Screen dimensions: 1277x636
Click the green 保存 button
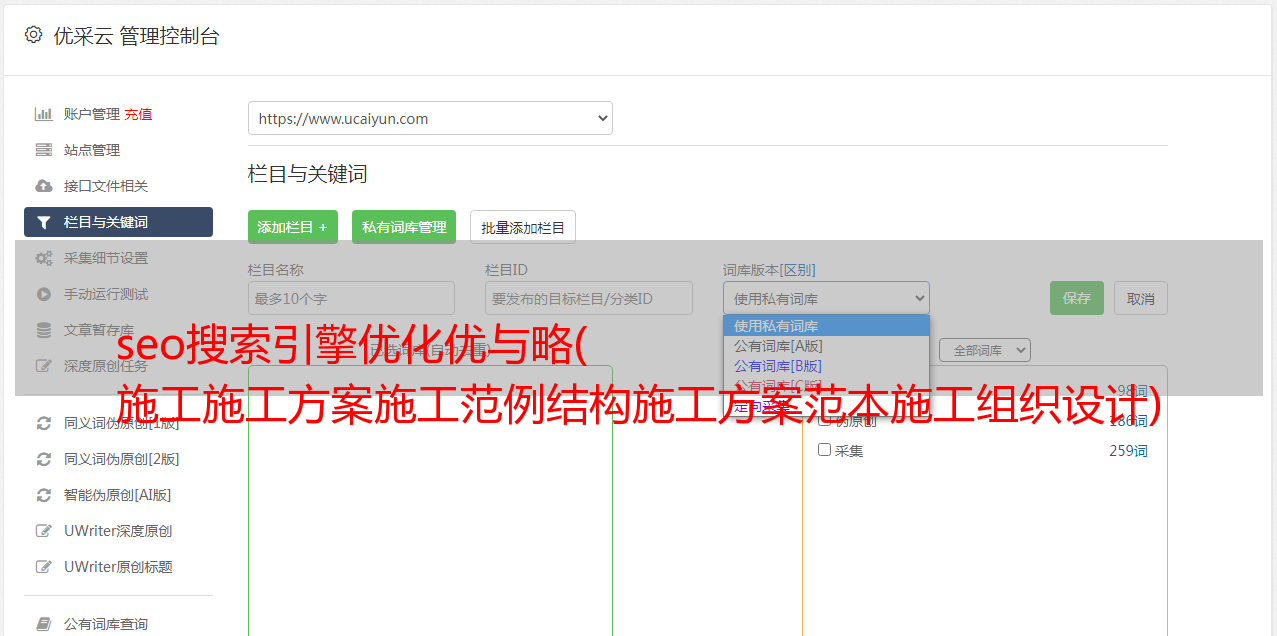coord(1077,298)
